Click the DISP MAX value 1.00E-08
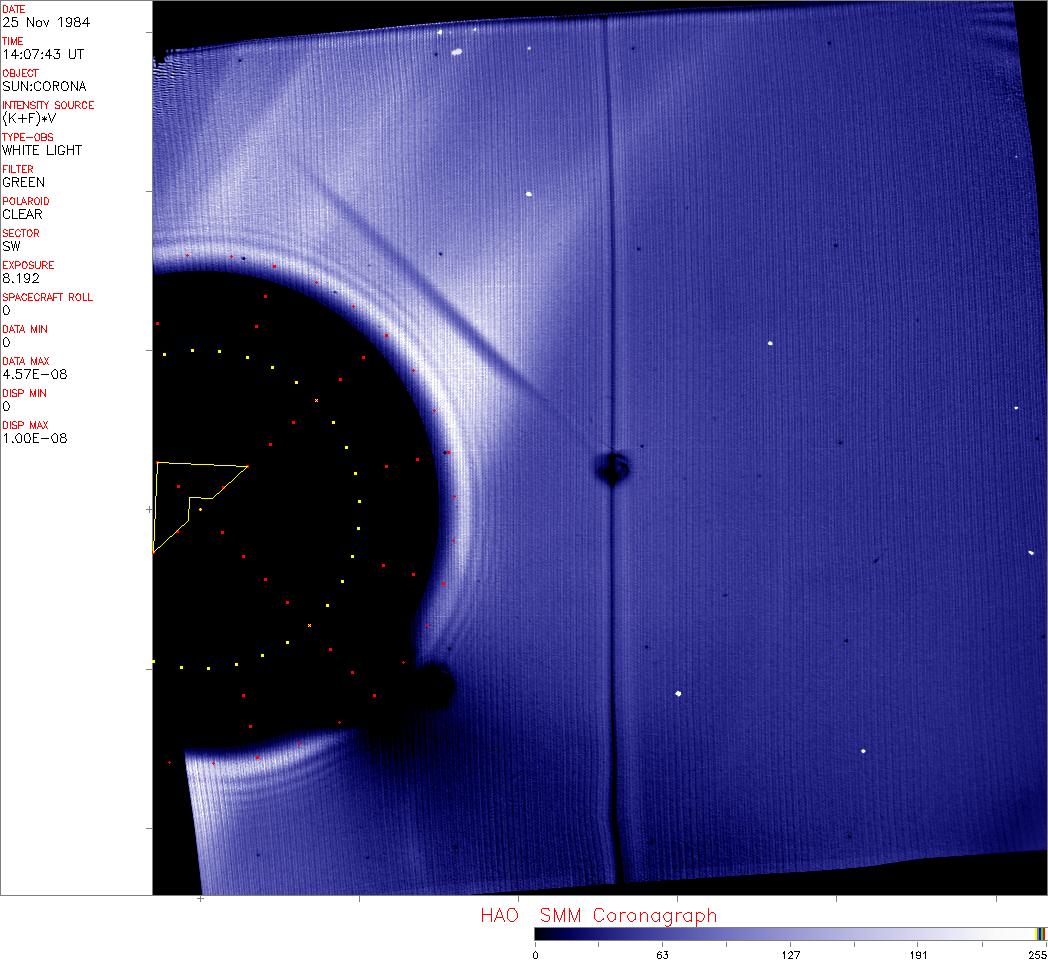This screenshot has height=960, width=1048. coord(35,438)
